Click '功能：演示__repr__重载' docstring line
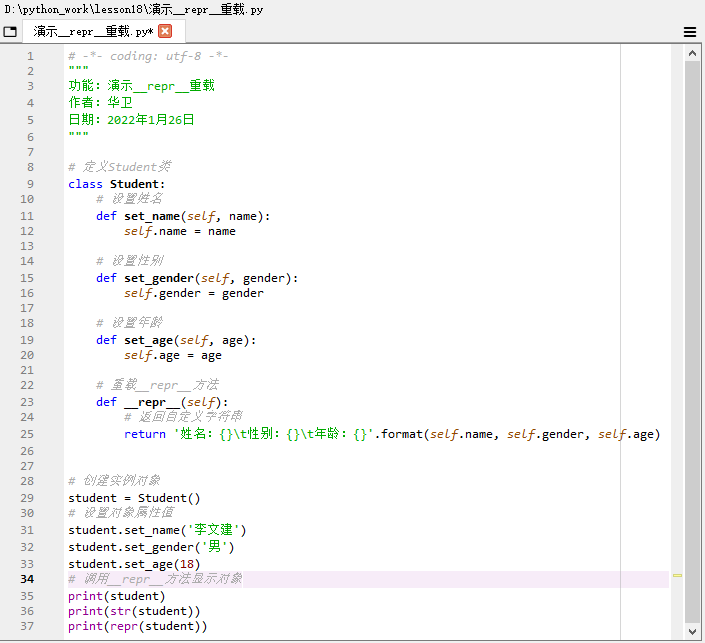This screenshot has height=643, width=705. tap(141, 85)
